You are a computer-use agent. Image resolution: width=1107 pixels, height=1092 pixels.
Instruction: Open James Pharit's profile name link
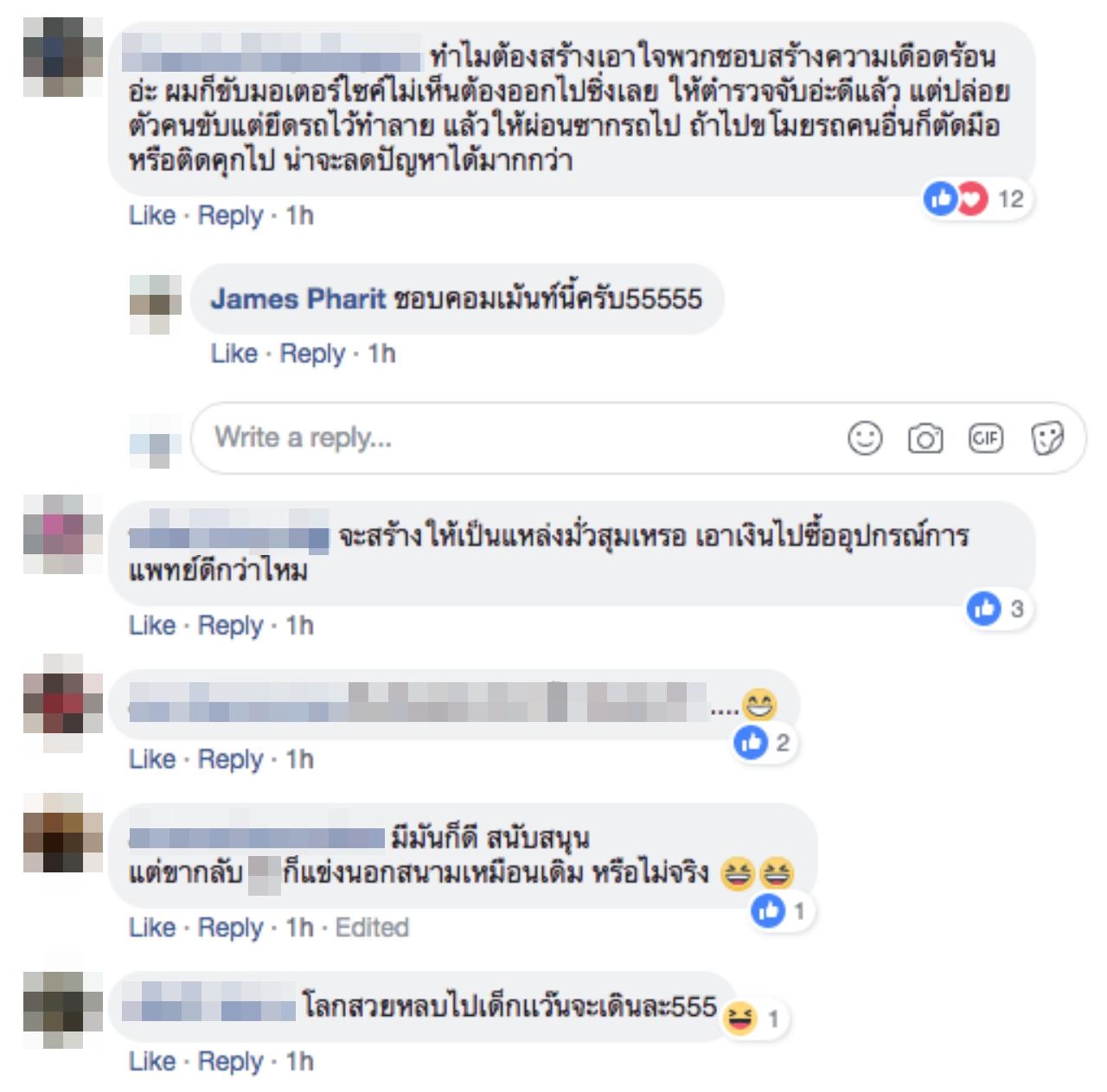coord(298,299)
